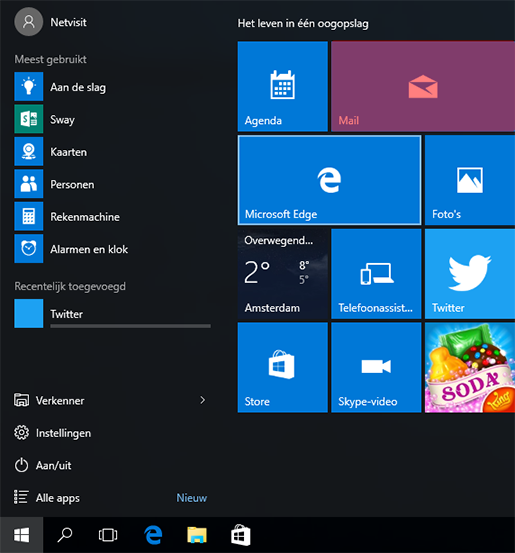This screenshot has height=553, width=515.
Task: Click the Alarmen en klok icon
Action: click(29, 249)
